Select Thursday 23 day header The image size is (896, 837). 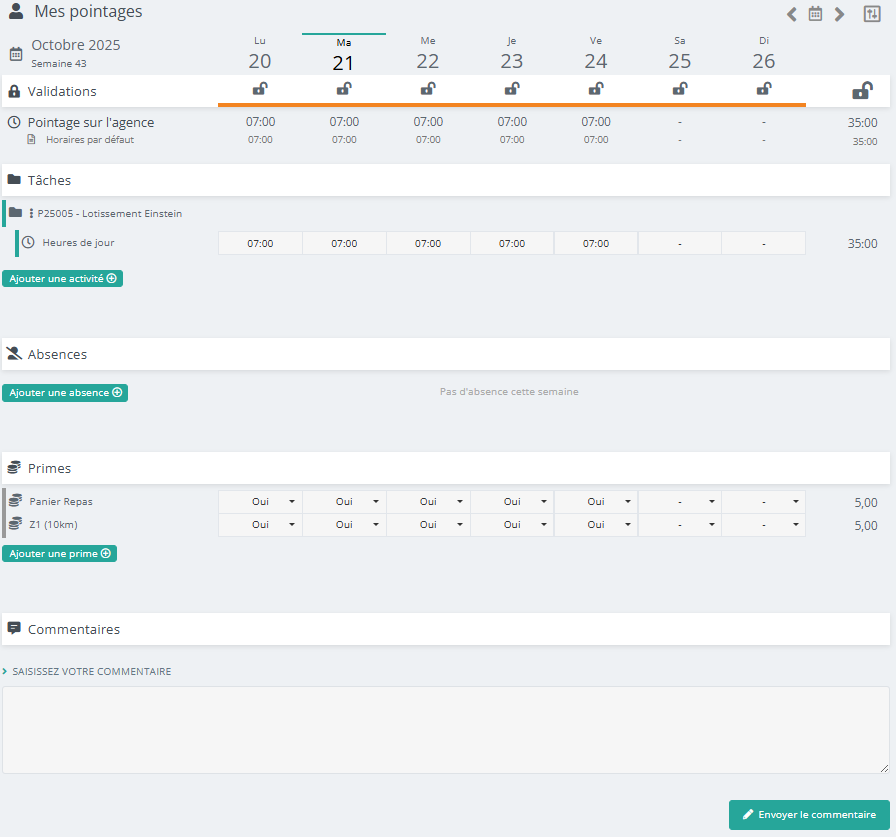(512, 54)
